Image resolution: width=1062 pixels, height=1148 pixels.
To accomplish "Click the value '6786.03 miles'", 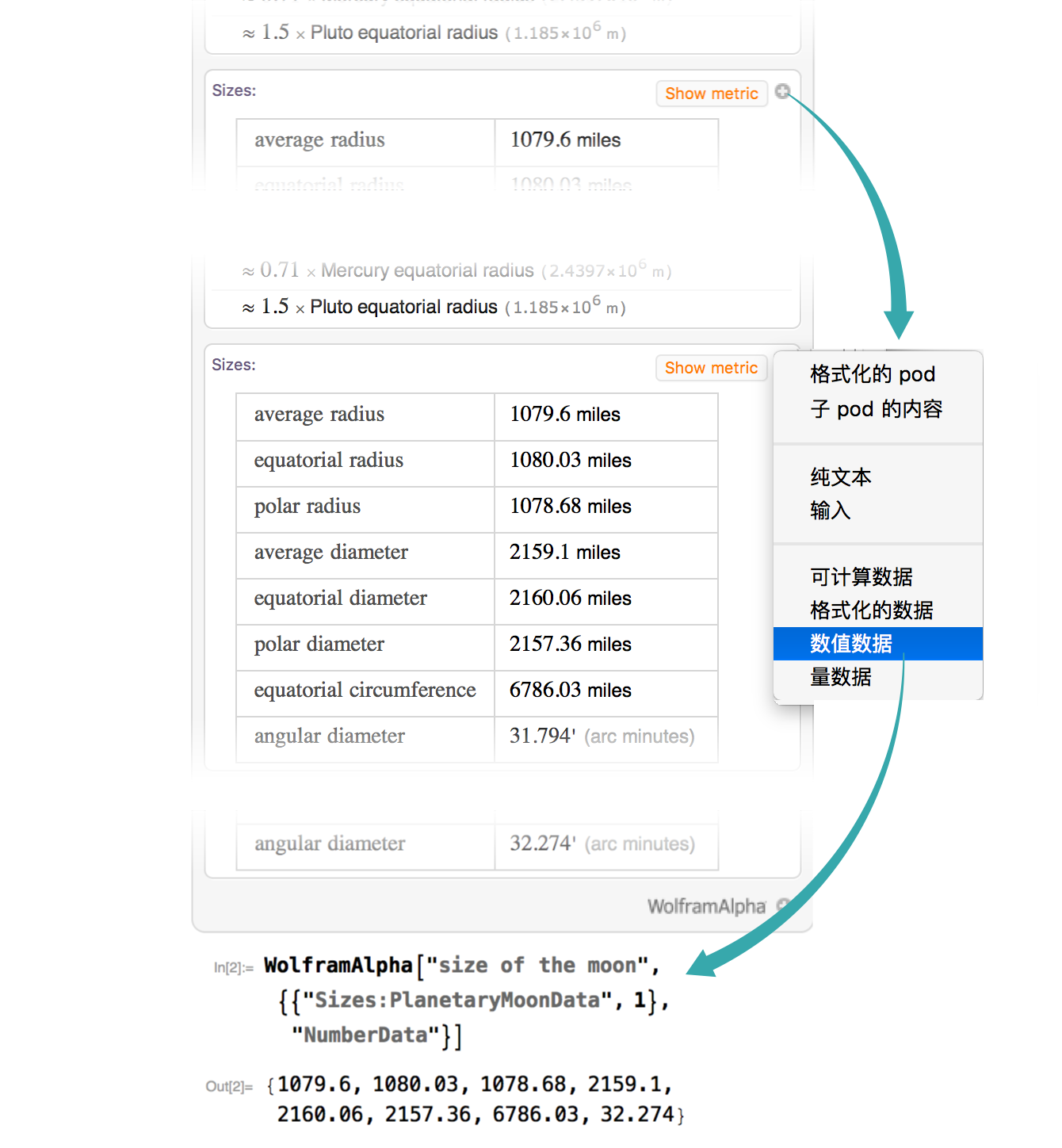I will [571, 691].
